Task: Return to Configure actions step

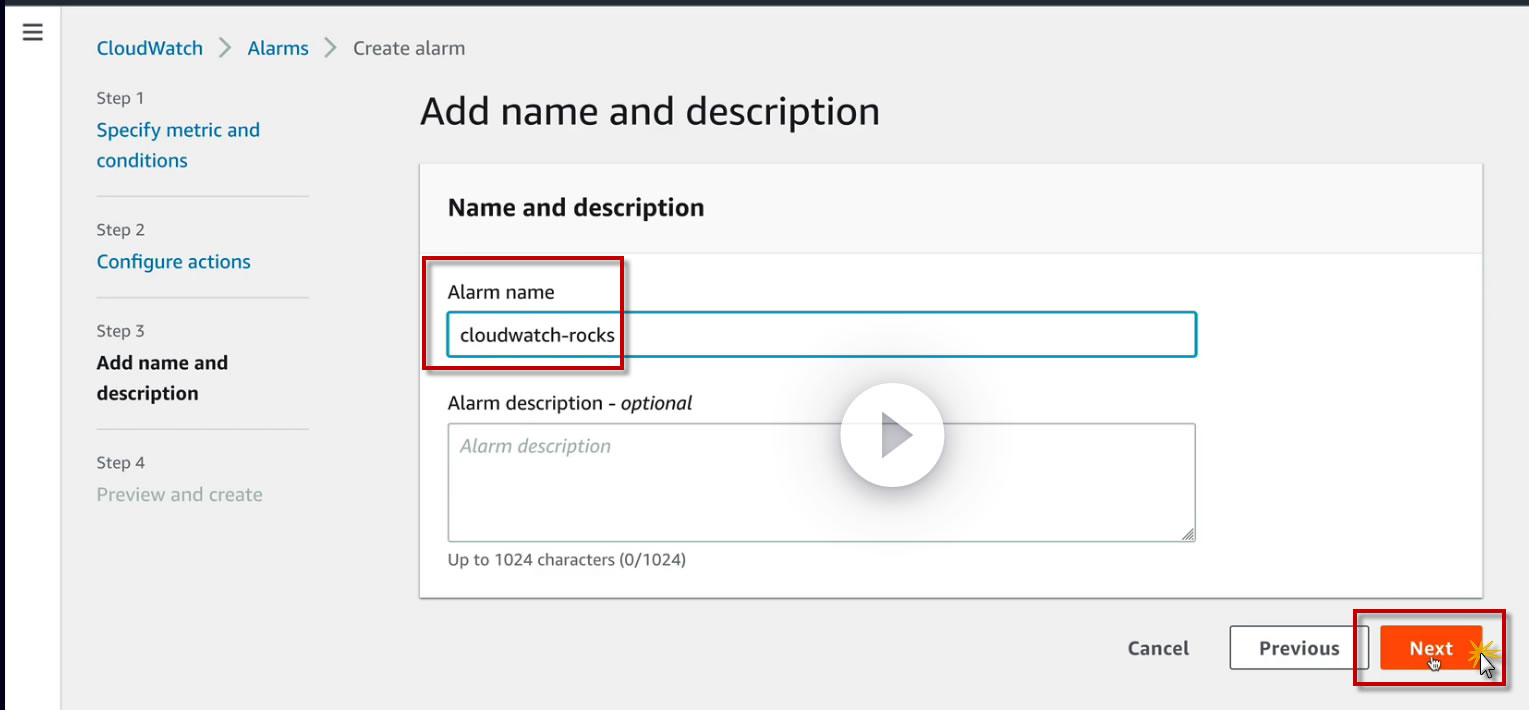Action: tap(174, 262)
